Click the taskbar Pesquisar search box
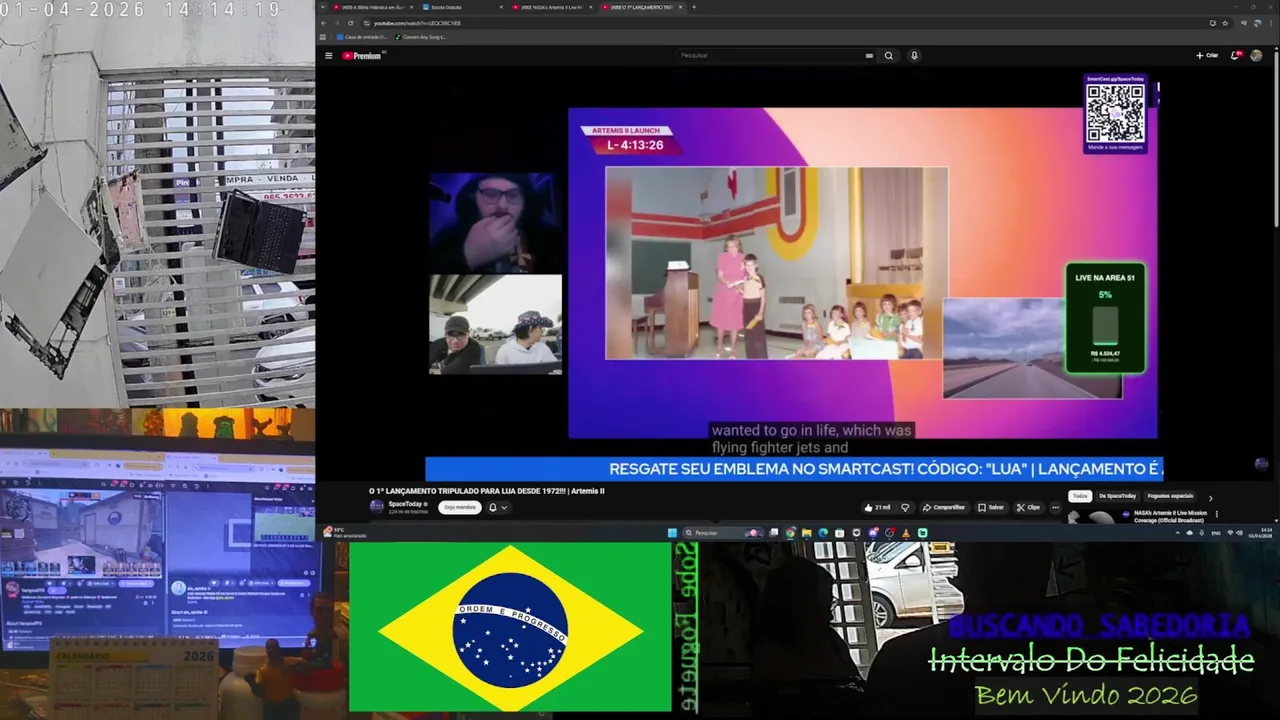 pos(722,533)
